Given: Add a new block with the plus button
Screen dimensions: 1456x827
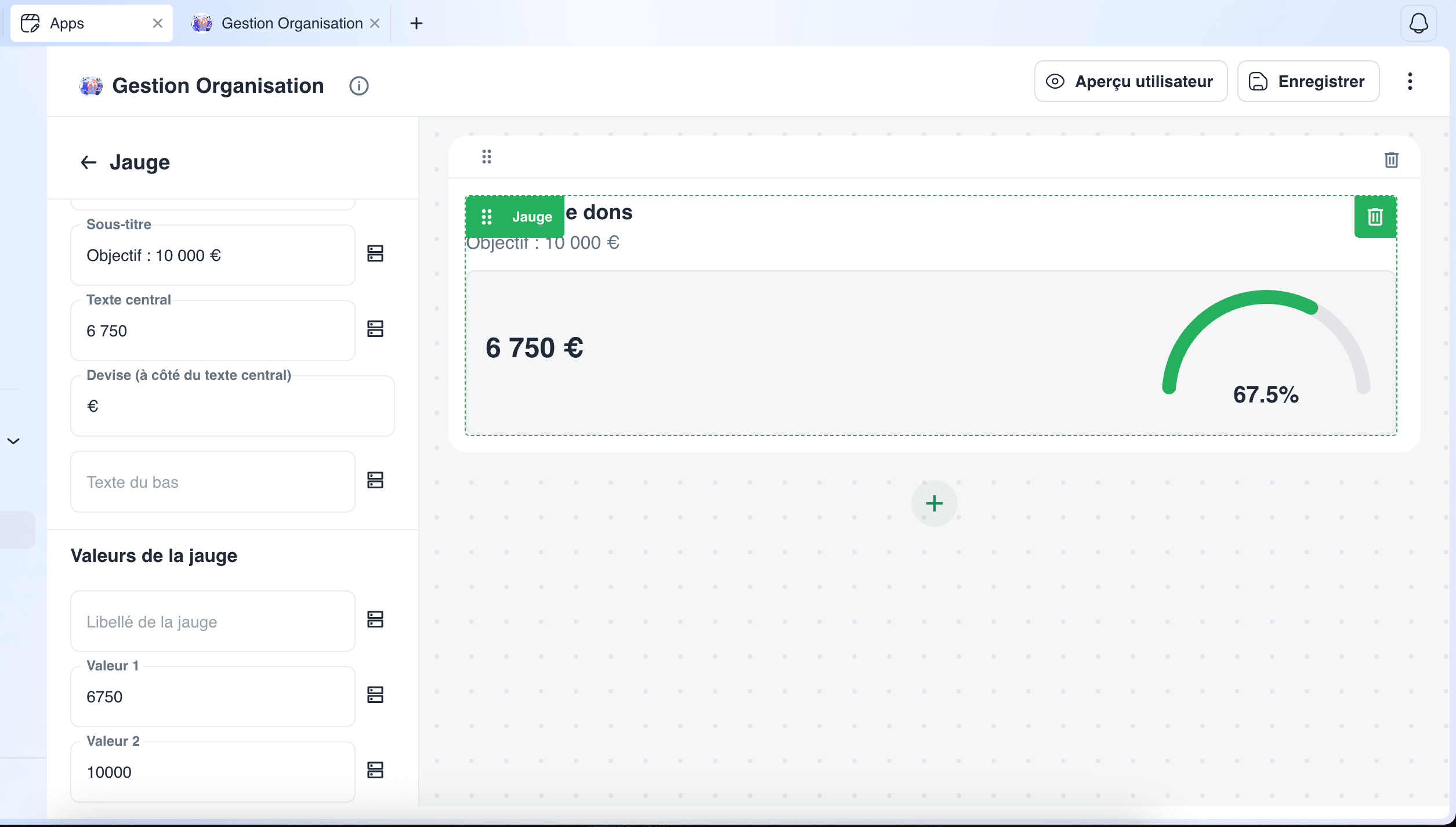Looking at the screenshot, I should point(935,503).
